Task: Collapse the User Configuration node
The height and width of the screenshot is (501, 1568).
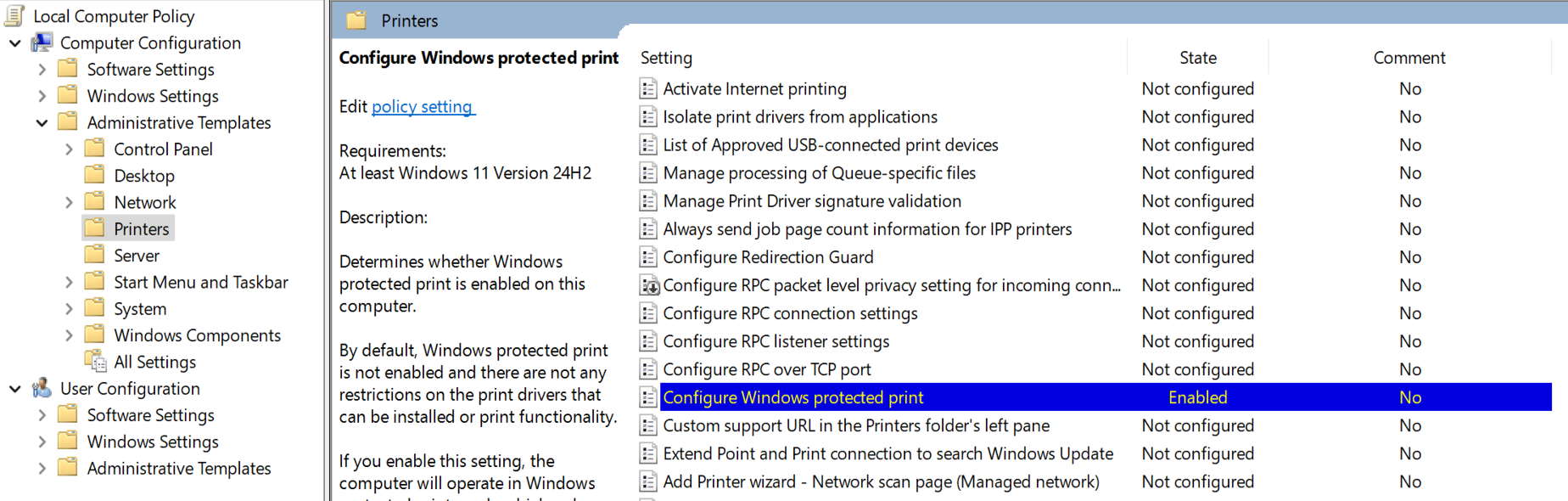Action: pos(15,388)
